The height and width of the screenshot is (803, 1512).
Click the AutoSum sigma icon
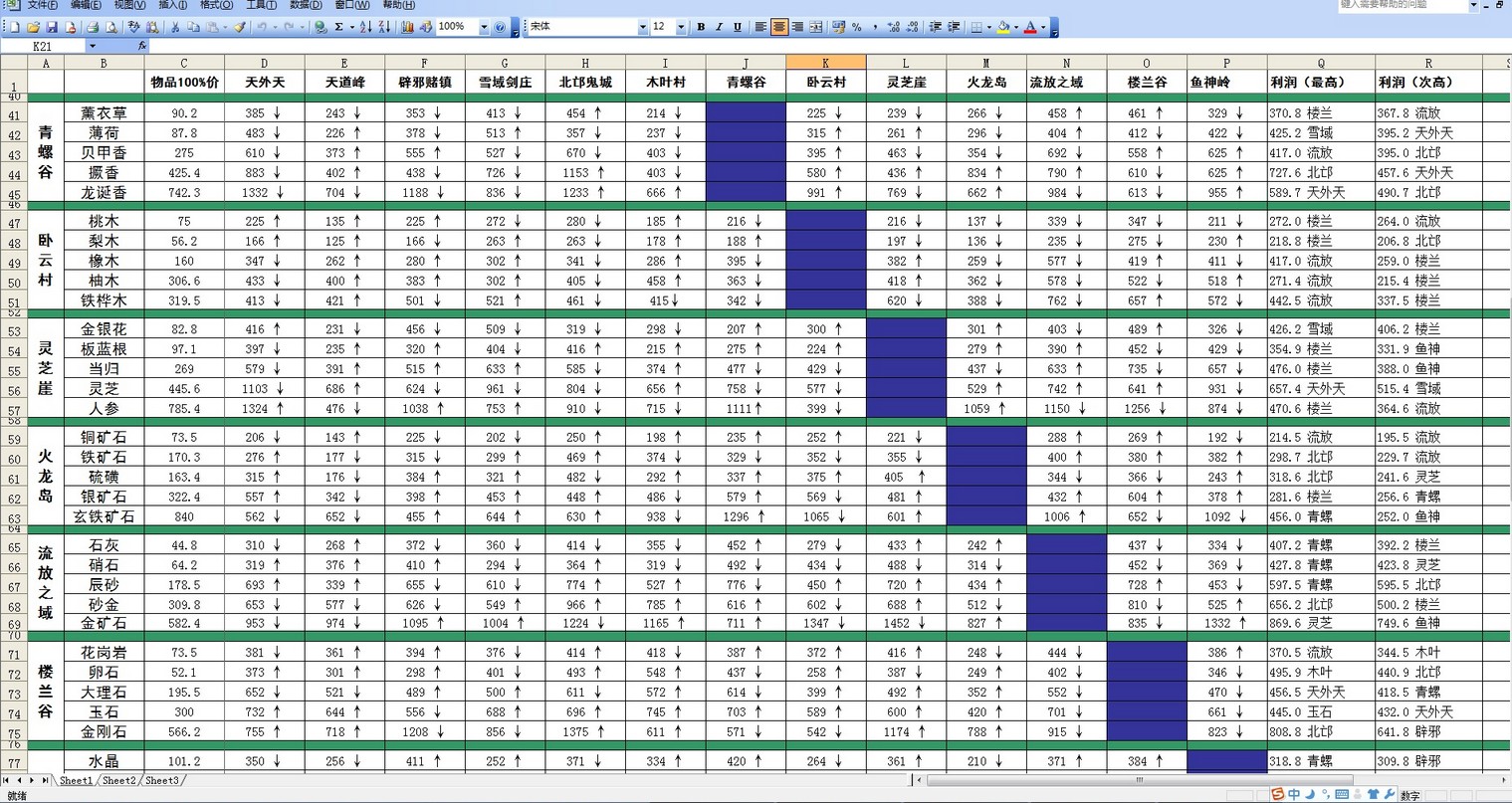338,27
